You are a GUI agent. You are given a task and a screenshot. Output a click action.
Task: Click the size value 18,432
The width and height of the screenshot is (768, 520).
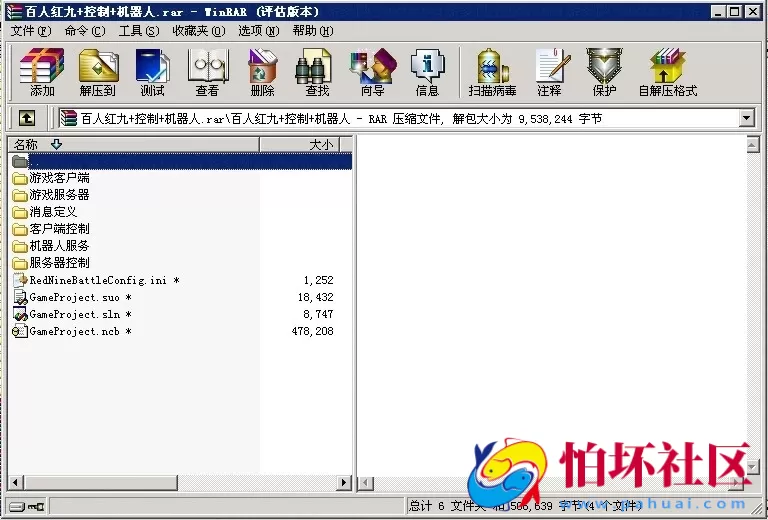pos(315,297)
